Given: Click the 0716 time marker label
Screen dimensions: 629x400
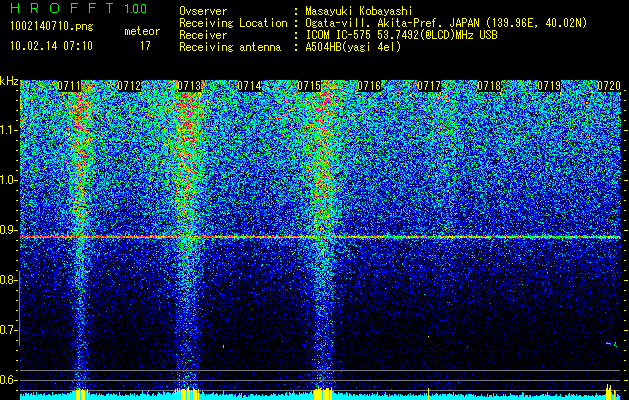Looking at the screenshot, I should 369,86.
